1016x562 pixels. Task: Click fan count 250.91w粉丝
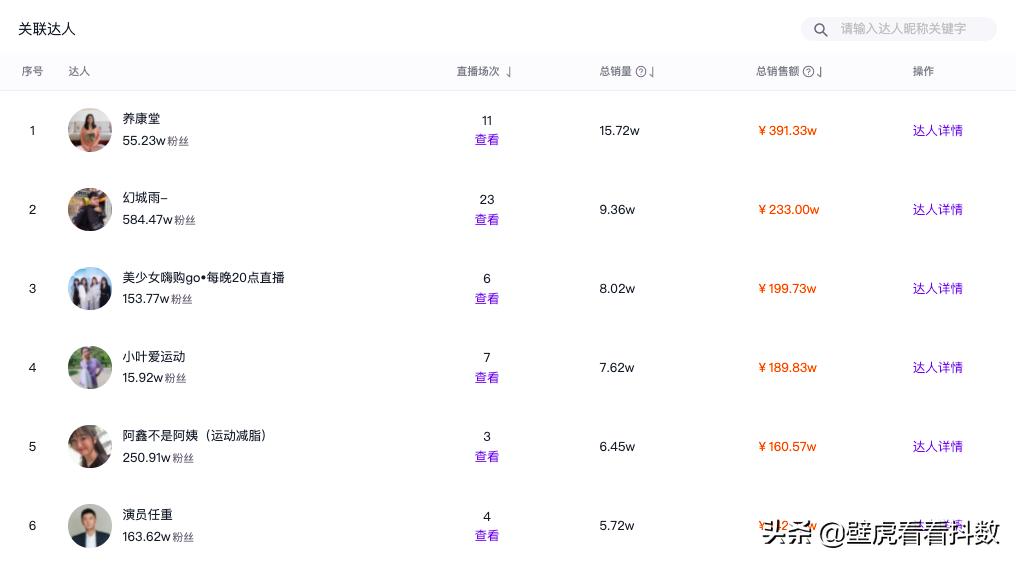pyautogui.click(x=158, y=458)
